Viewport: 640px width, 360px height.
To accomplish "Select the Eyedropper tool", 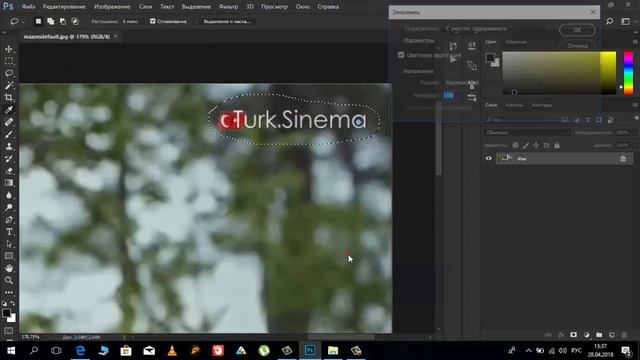I will point(9,110).
